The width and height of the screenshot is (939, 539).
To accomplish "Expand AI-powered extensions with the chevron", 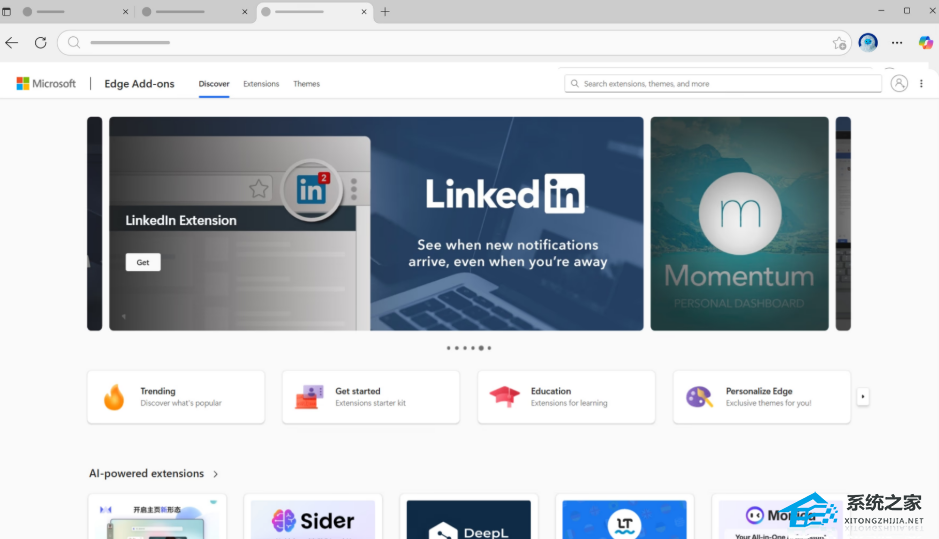I will tap(216, 474).
